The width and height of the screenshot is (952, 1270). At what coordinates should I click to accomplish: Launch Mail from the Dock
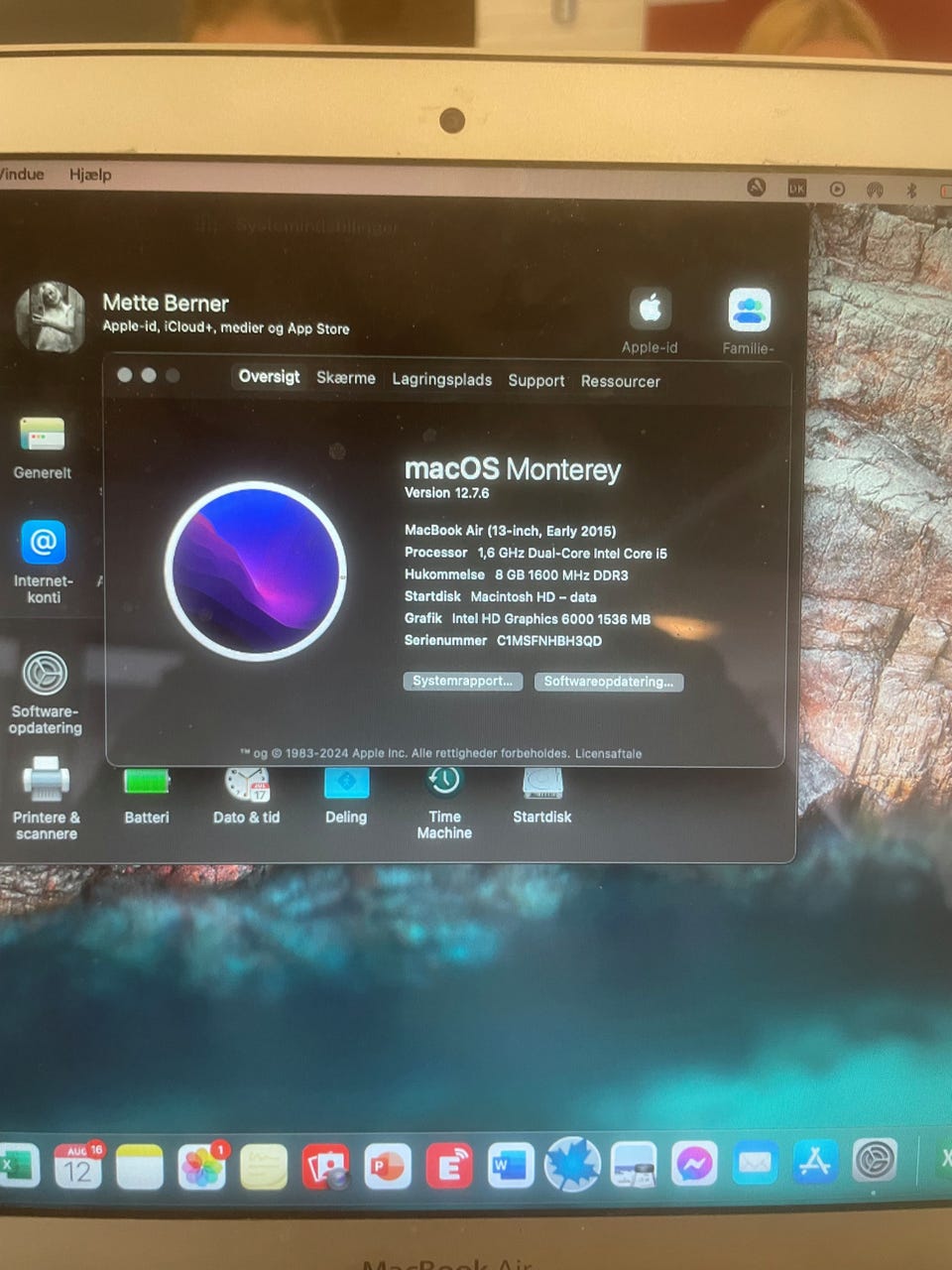pyautogui.click(x=755, y=1162)
